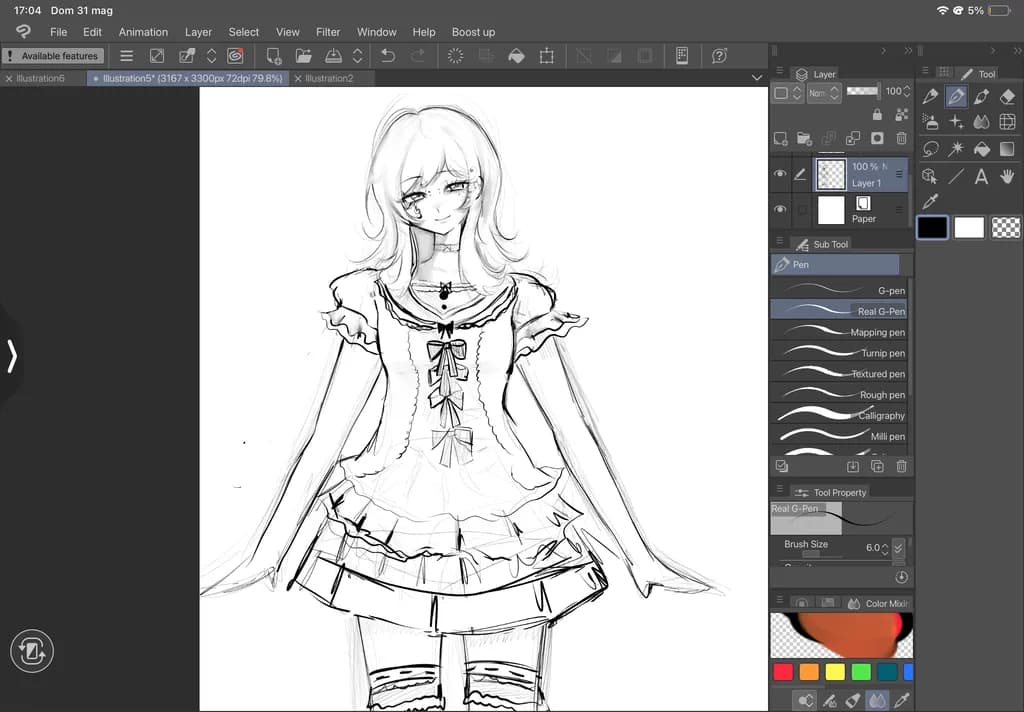Open the blending mode dropdown
The image size is (1024, 712).
tap(824, 93)
